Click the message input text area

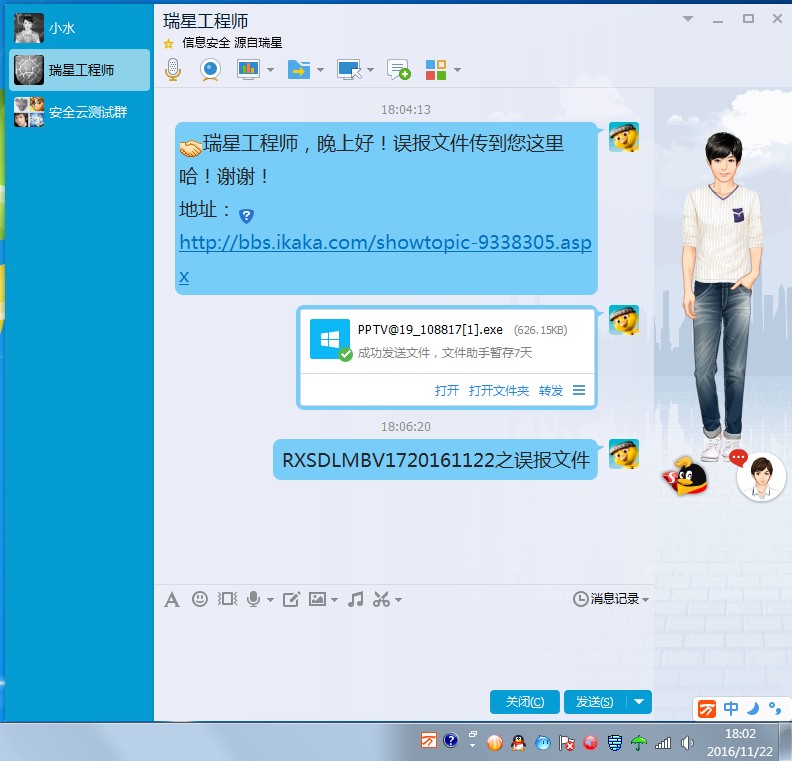(403, 649)
